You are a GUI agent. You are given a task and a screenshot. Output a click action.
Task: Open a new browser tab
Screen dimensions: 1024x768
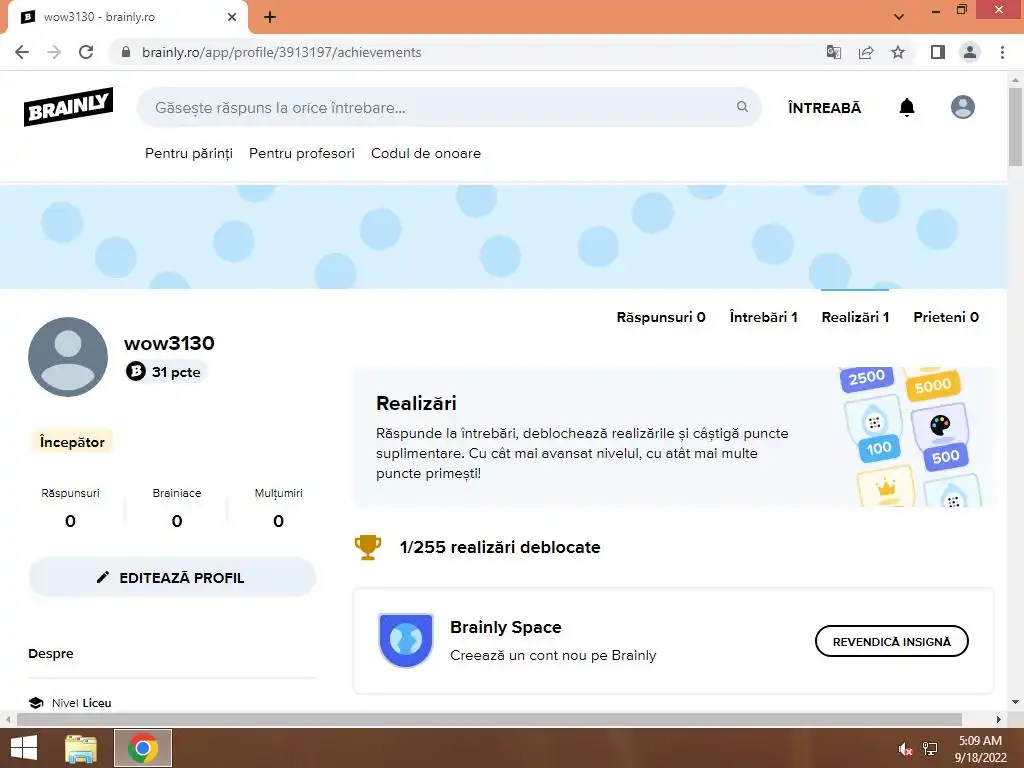(x=270, y=17)
